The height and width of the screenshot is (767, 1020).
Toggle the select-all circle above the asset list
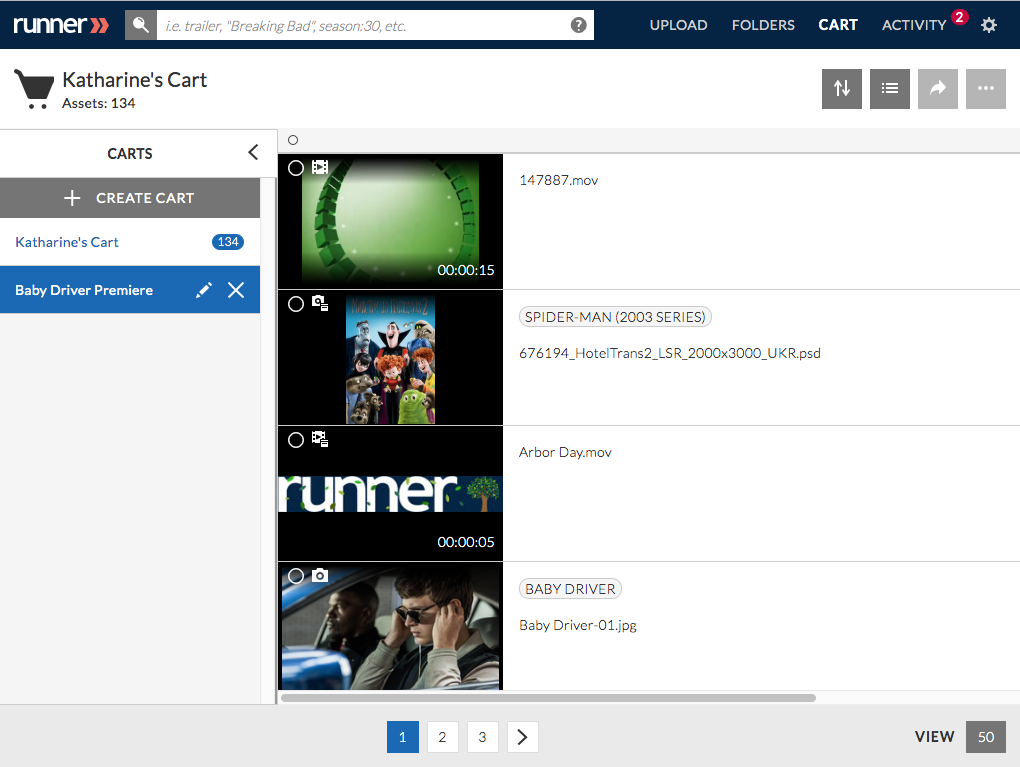click(x=293, y=140)
